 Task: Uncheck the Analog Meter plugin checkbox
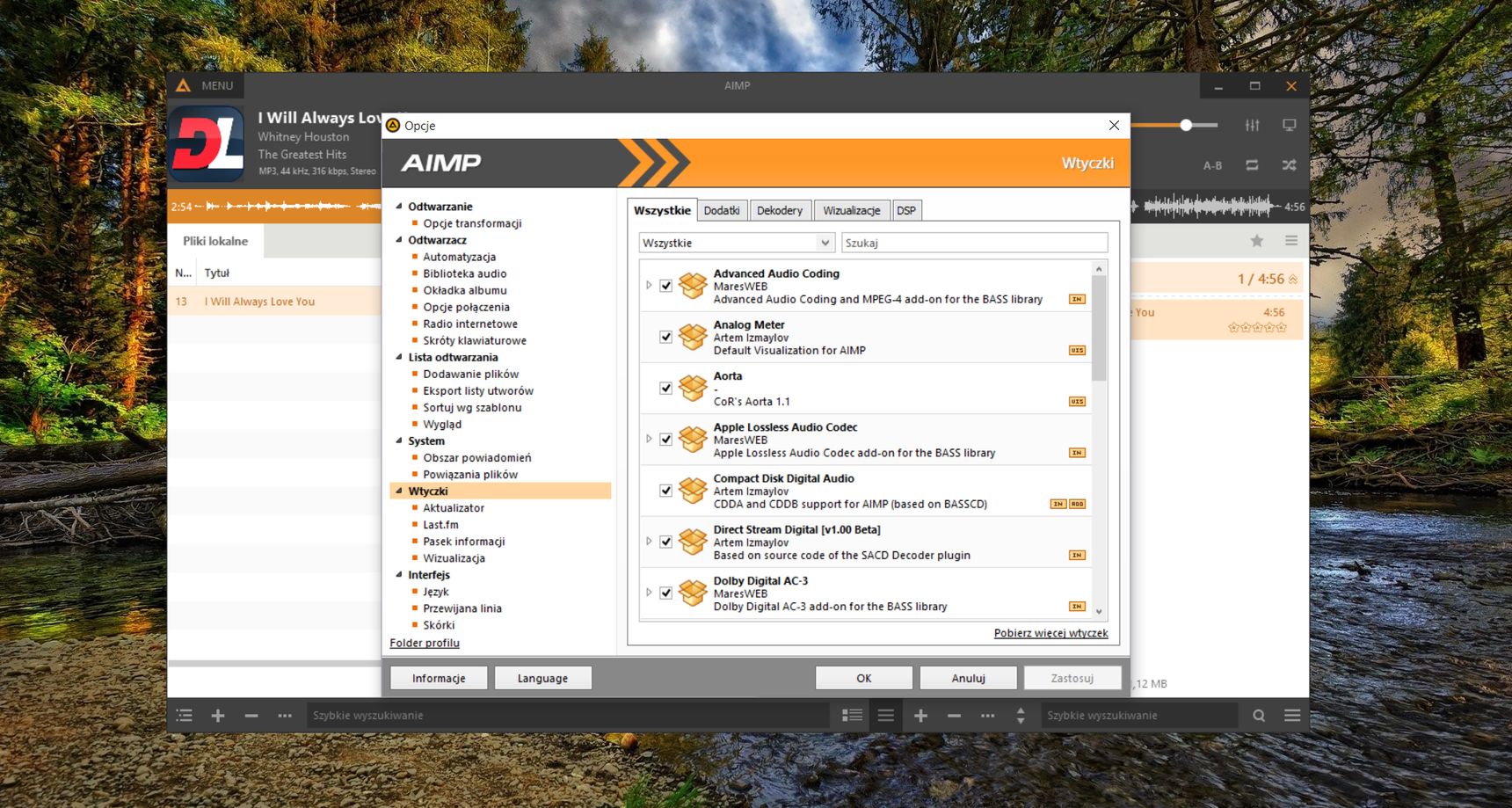665,337
